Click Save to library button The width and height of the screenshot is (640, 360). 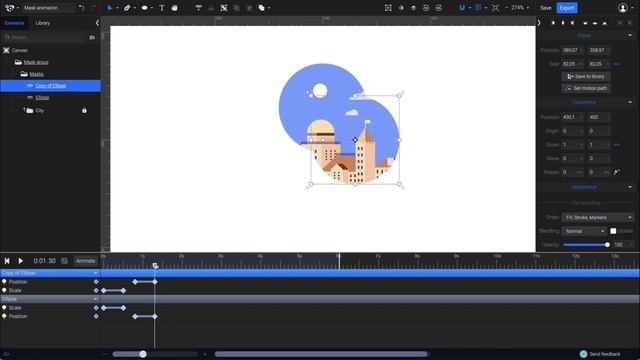tap(586, 76)
